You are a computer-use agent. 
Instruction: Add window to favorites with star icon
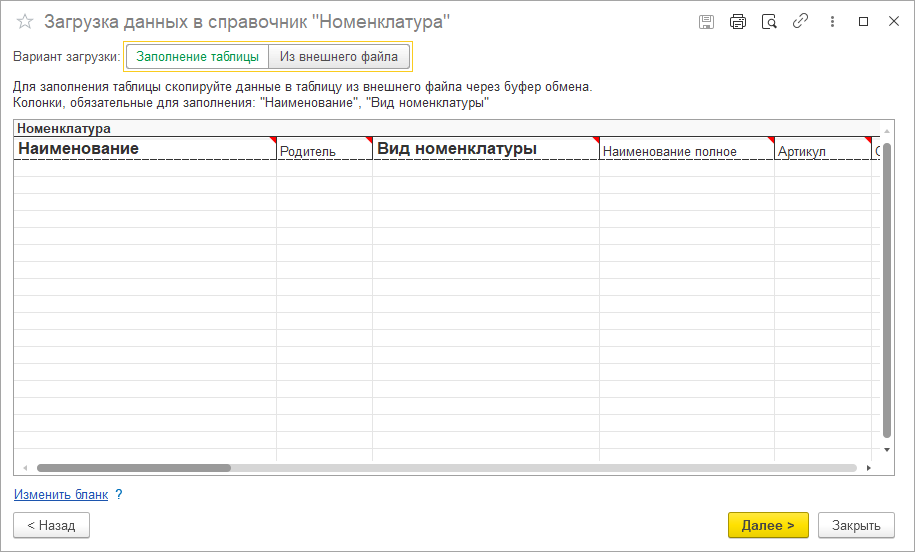point(25,21)
